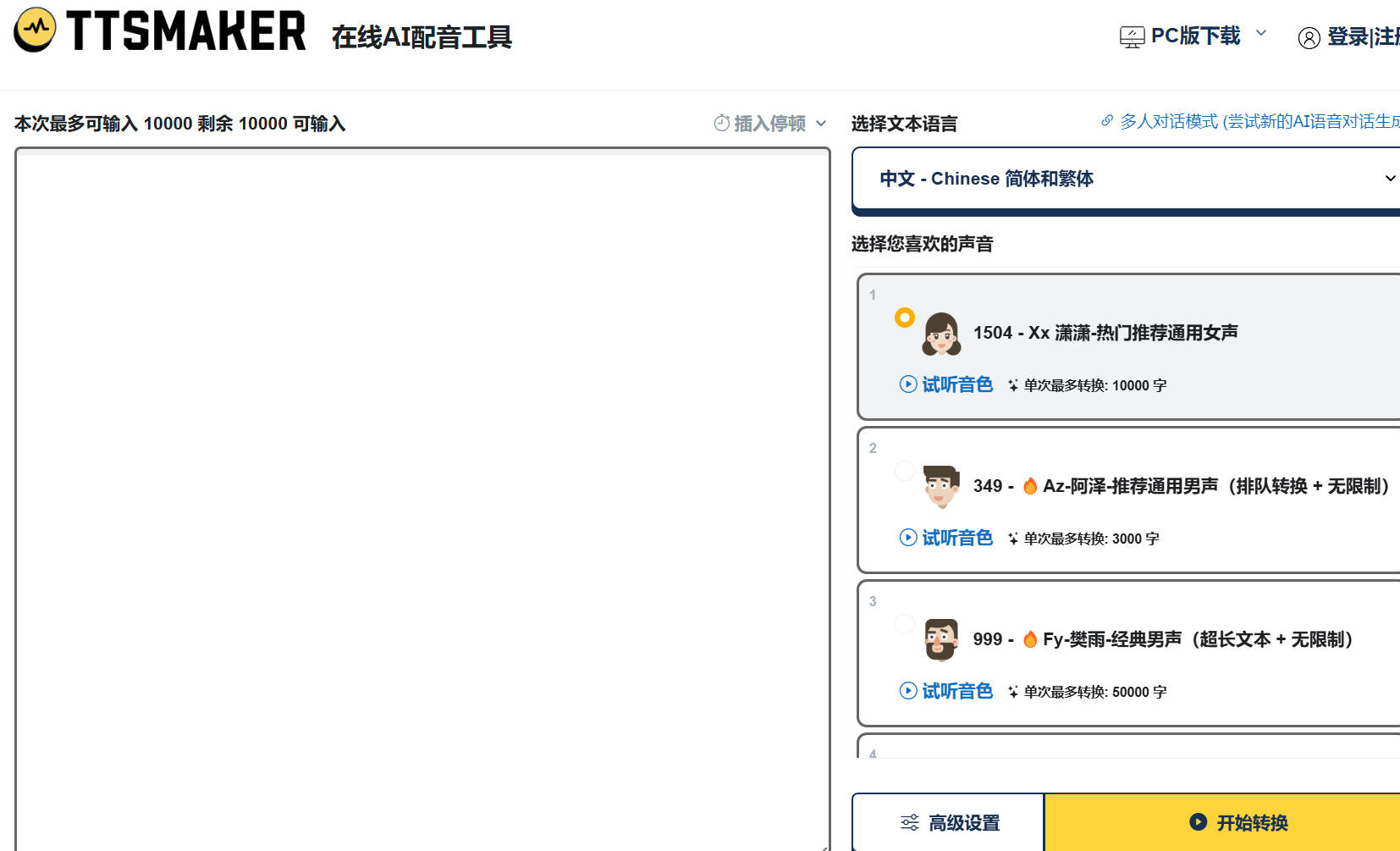Click the 在线AI配音工具 header title

coord(422,37)
